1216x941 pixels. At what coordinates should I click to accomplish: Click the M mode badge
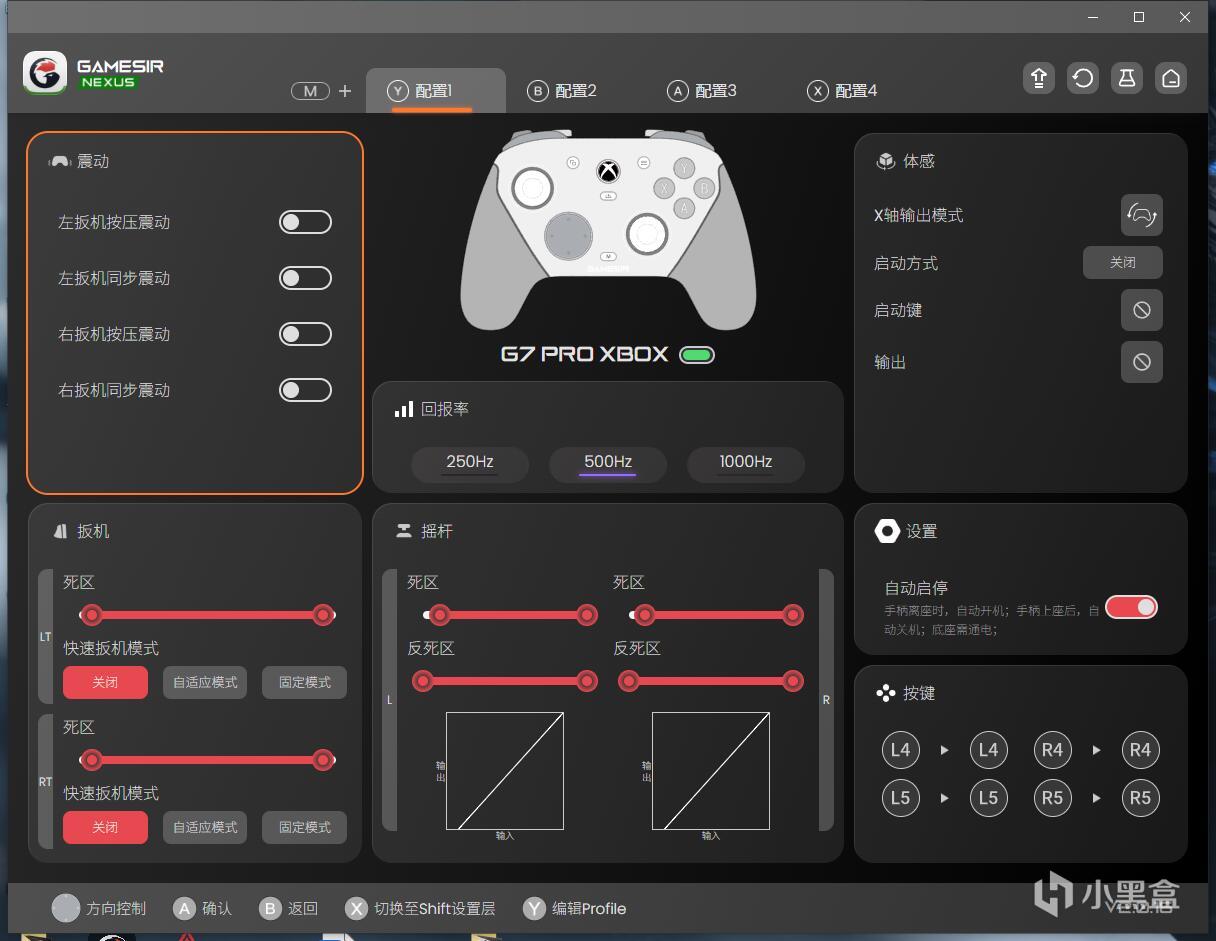[310, 91]
